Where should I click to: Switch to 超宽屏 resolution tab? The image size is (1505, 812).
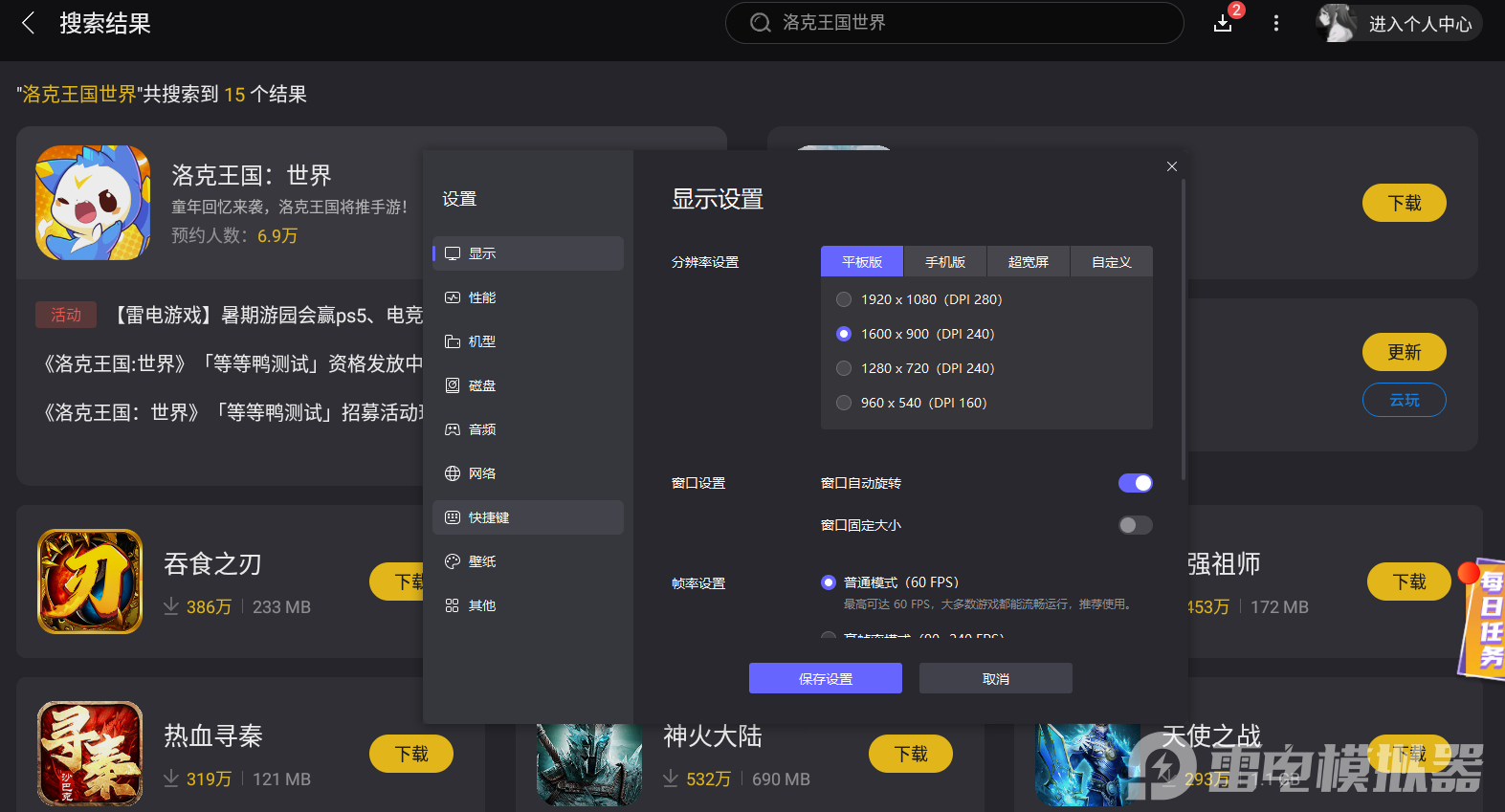click(x=1029, y=262)
